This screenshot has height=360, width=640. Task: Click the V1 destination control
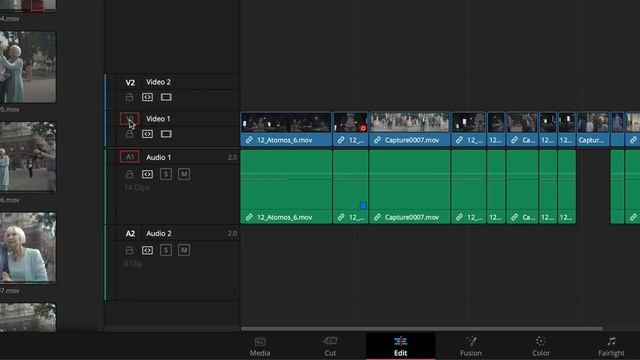[130, 119]
